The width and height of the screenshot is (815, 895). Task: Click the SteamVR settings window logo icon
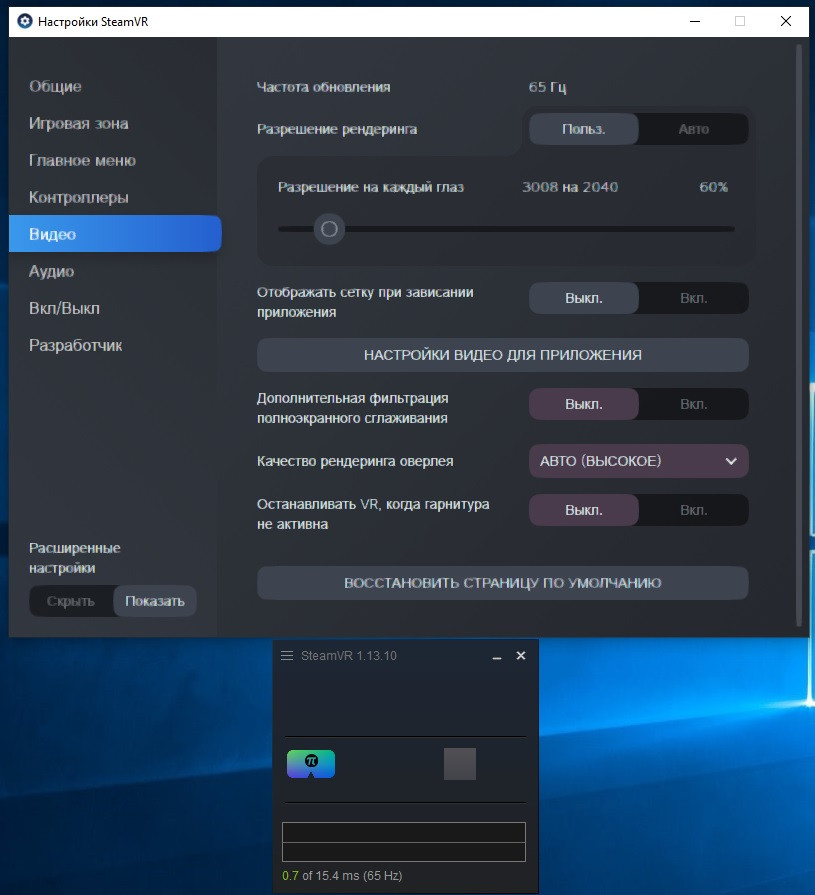coord(25,22)
